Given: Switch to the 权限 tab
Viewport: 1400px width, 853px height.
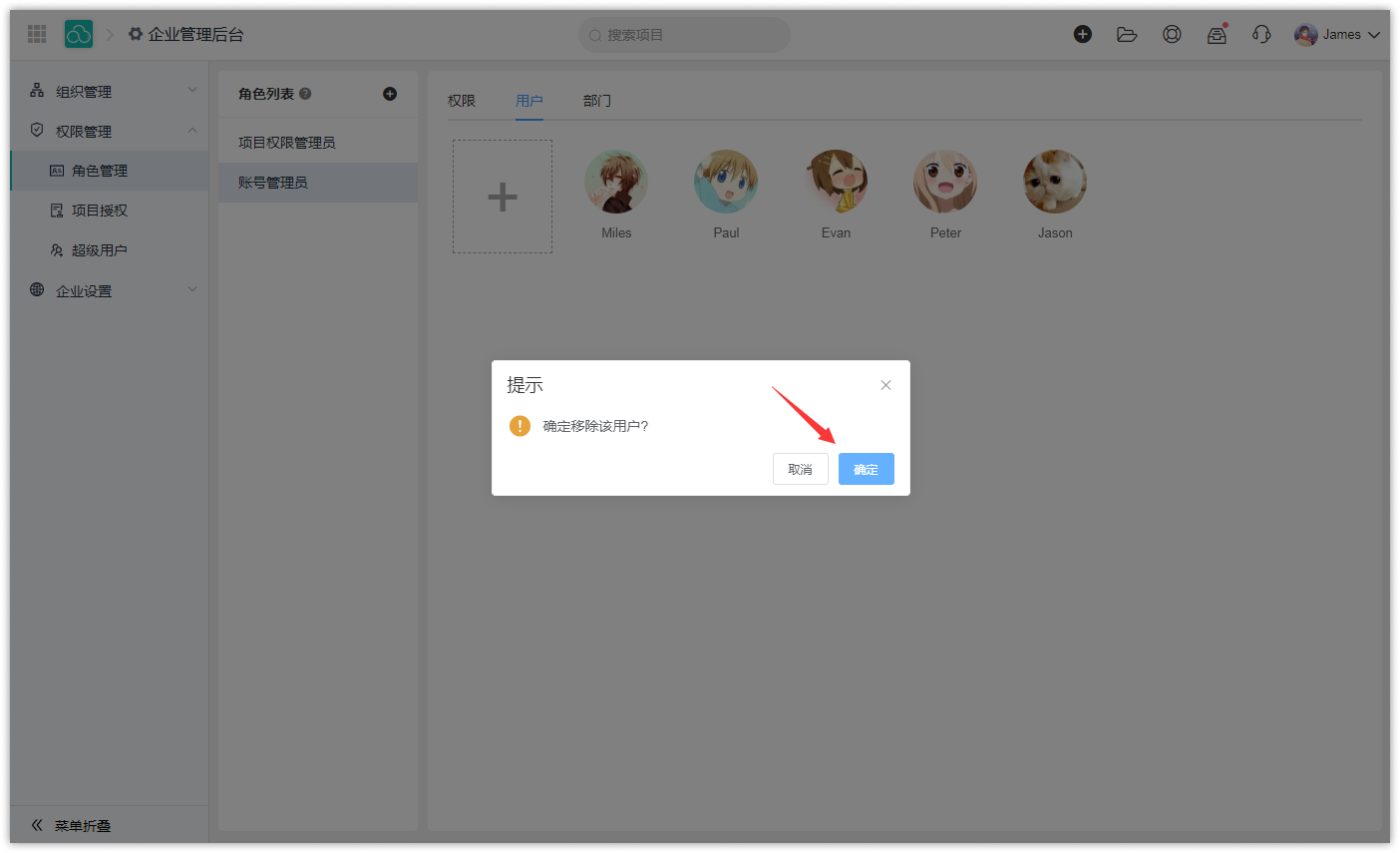Looking at the screenshot, I should 462,101.
